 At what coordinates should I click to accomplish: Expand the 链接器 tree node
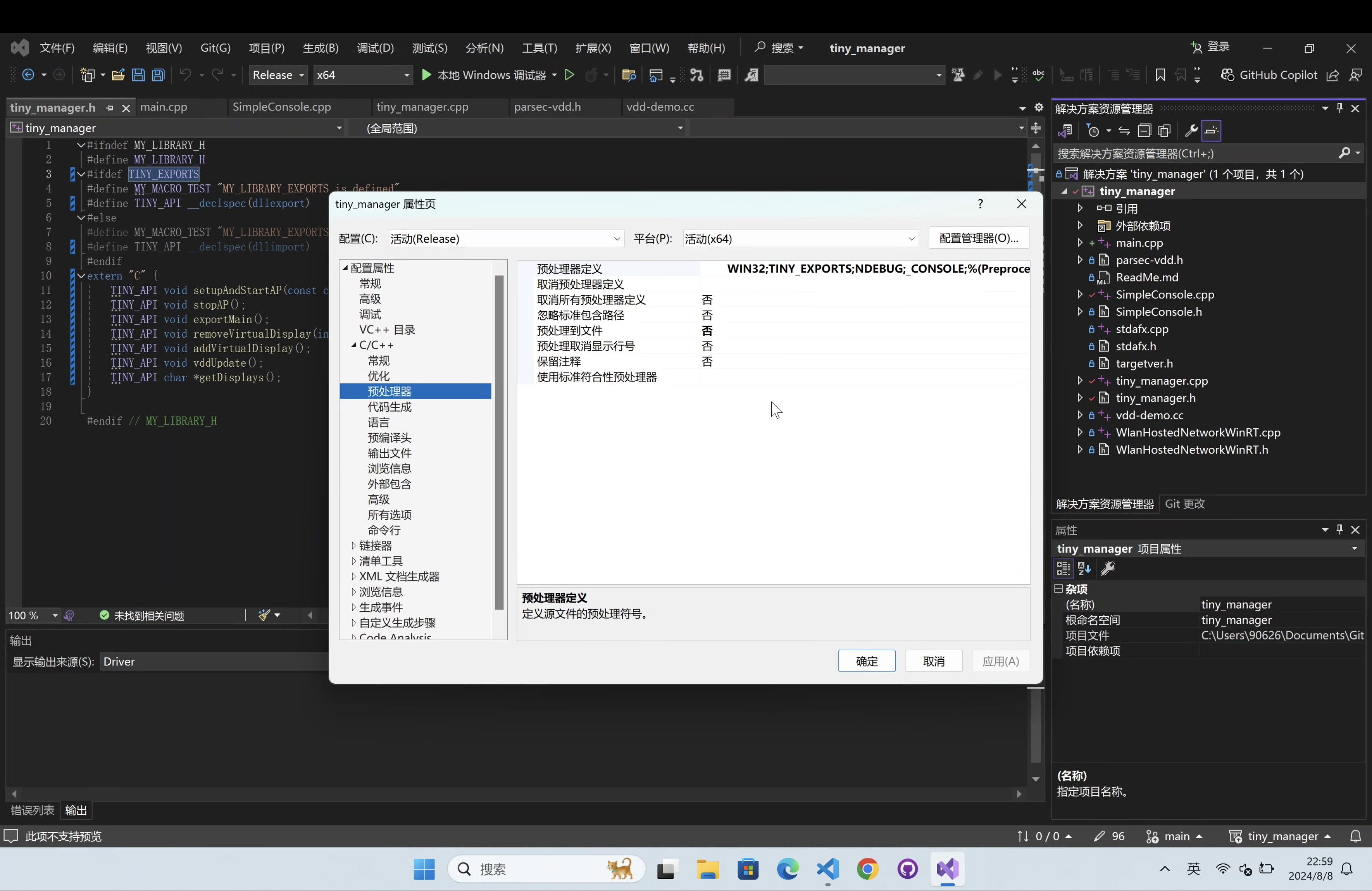point(353,545)
